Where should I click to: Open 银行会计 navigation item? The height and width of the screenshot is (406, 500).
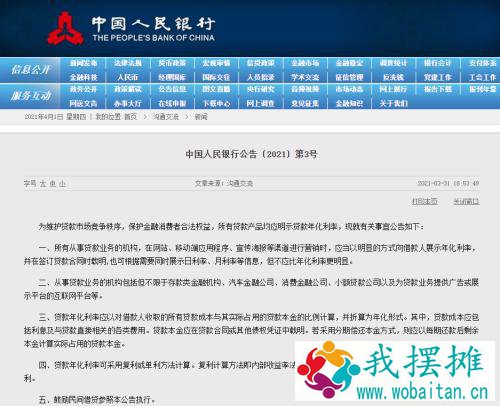click(438, 63)
